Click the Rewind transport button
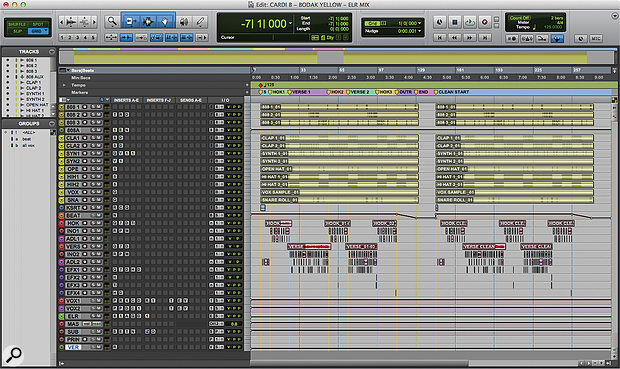620x369 pixels. click(x=455, y=38)
